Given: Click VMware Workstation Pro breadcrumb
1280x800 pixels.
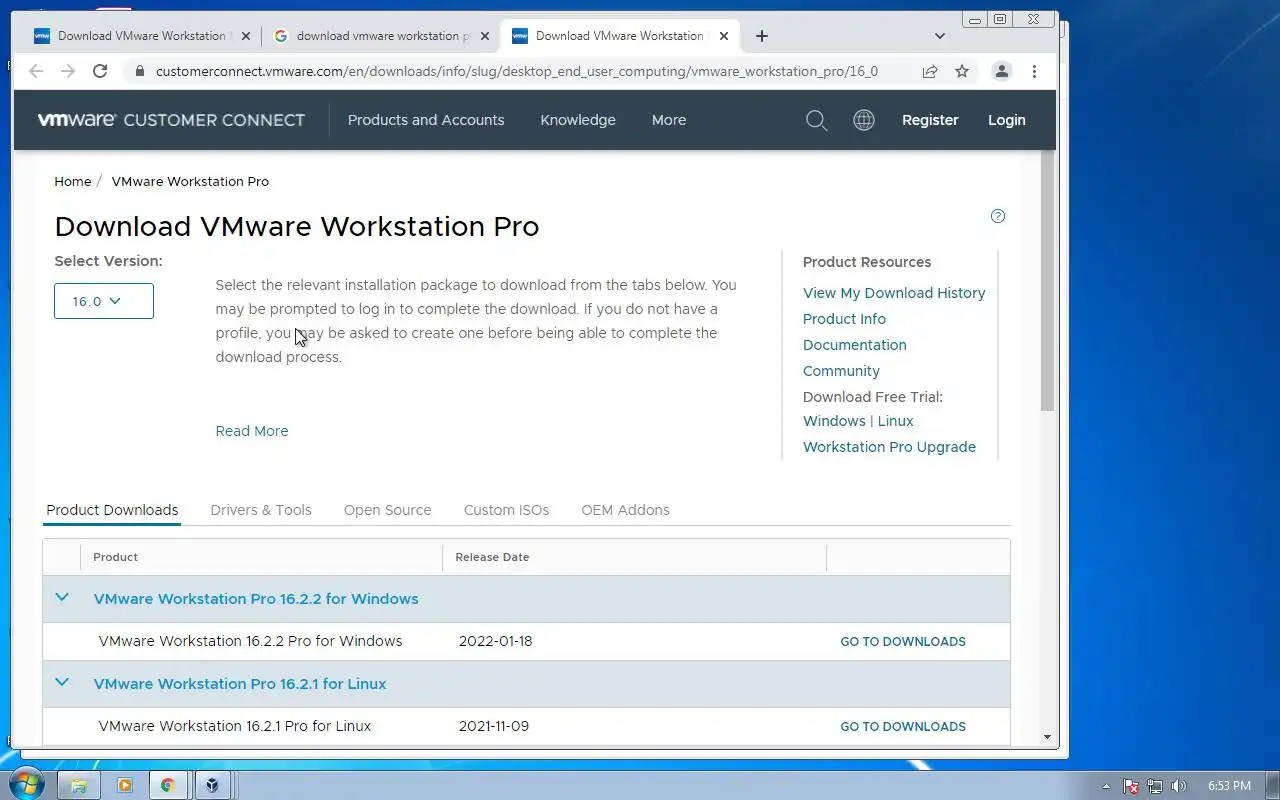Looking at the screenshot, I should (190, 181).
